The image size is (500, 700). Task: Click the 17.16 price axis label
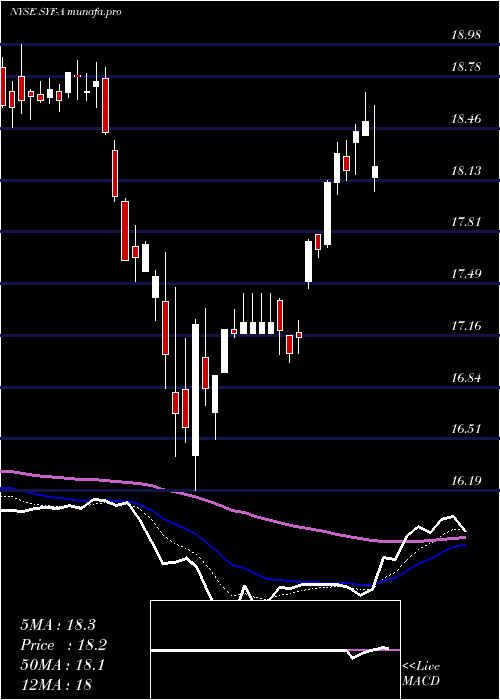[466, 326]
